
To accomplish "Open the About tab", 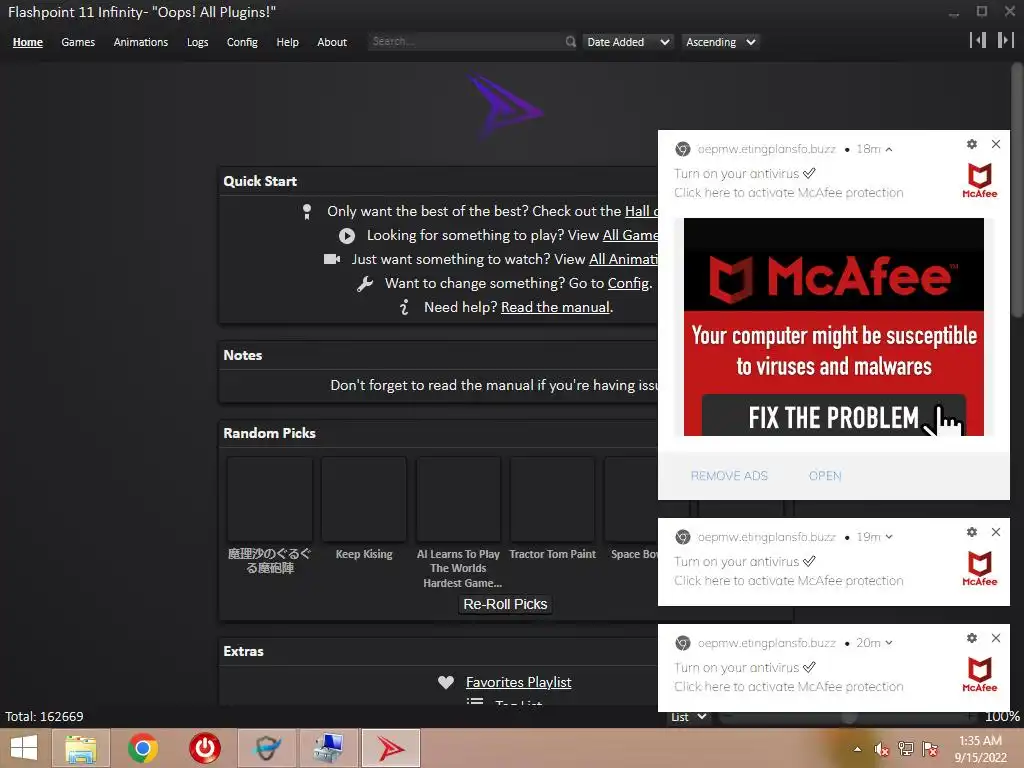I will point(332,42).
